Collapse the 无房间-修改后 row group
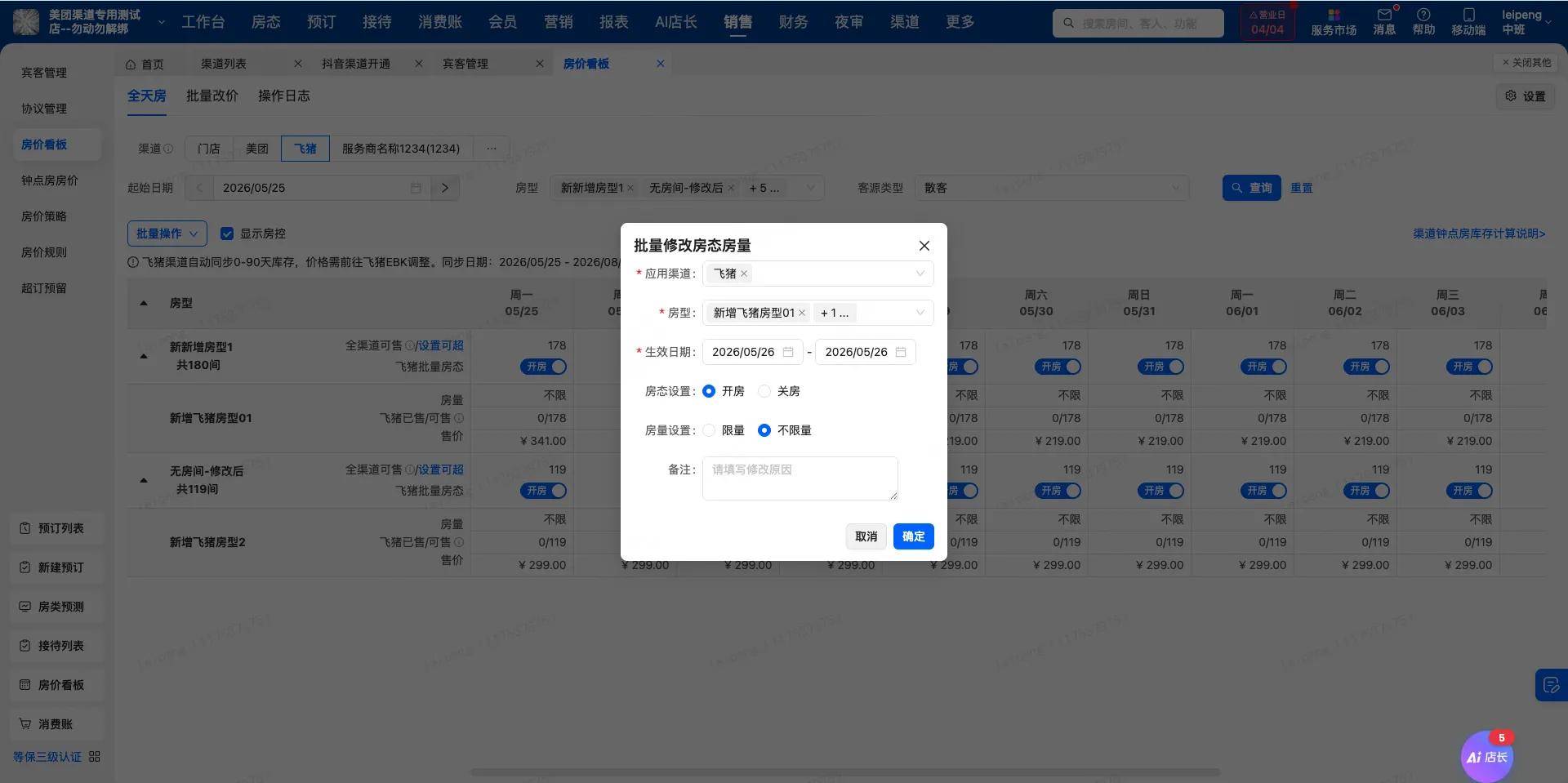This screenshot has height=783, width=1568. coord(144,480)
